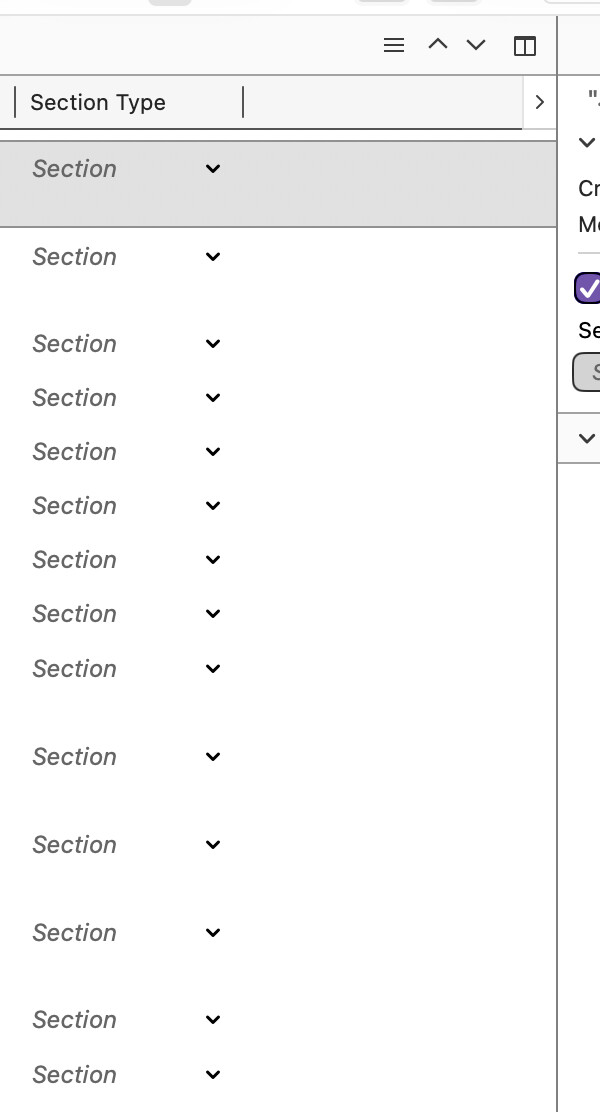Open Section Type dropdown in seventh row

tap(213, 560)
